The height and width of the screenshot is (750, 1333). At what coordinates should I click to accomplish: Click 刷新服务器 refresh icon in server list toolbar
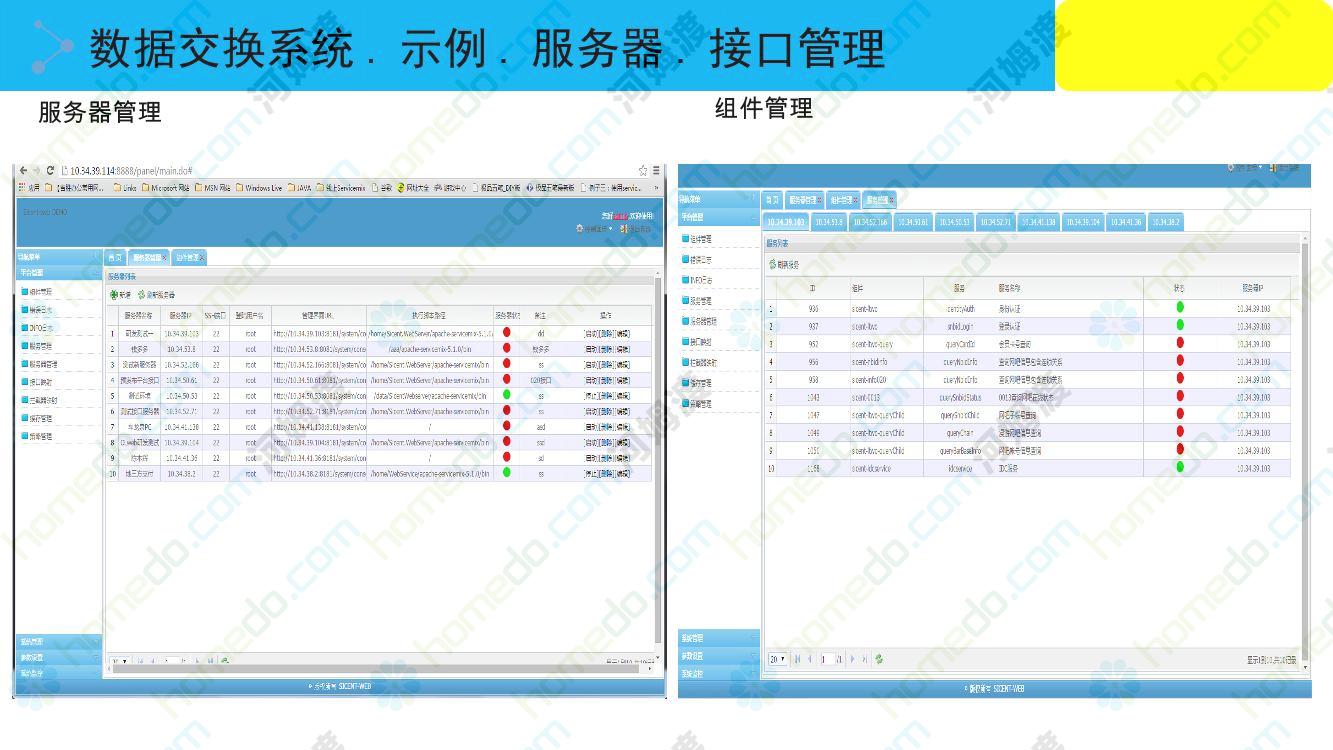click(142, 295)
